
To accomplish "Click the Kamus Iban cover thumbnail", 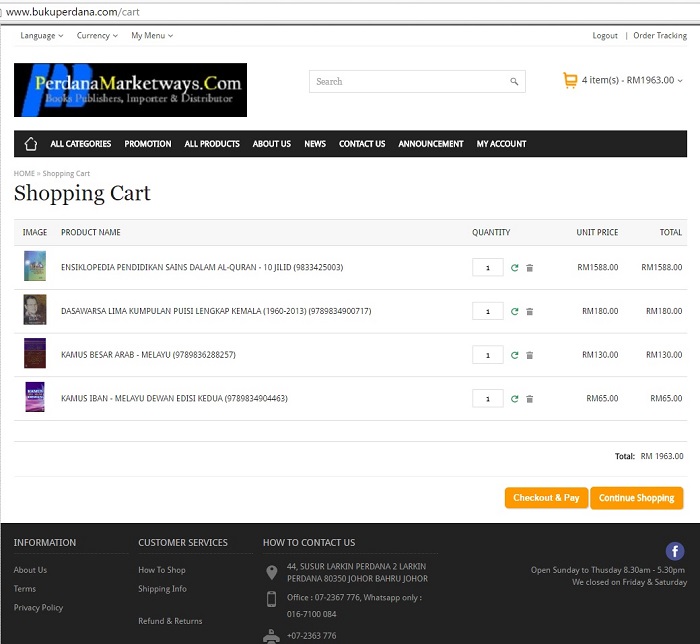I will (35, 397).
